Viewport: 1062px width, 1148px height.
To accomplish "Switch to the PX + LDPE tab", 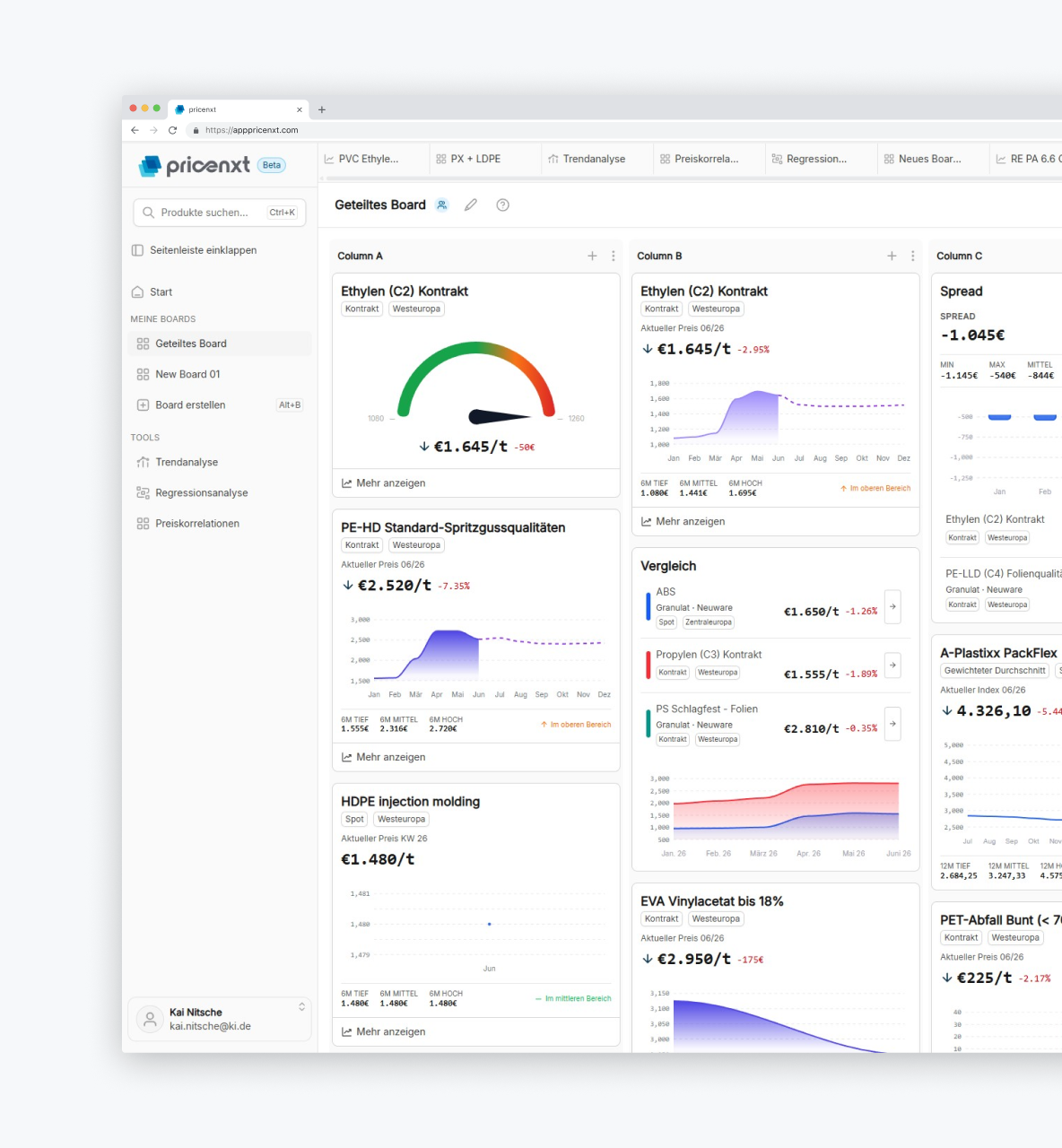I will coord(468,159).
